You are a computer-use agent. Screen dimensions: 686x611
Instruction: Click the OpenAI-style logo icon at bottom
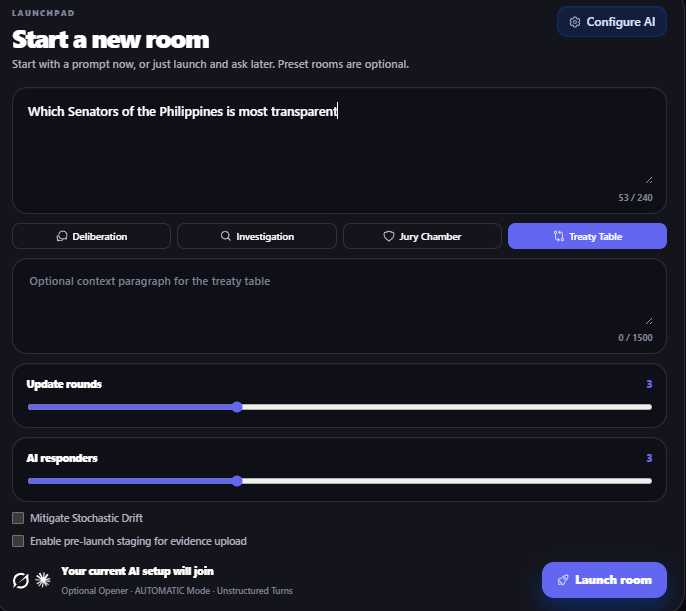pyautogui.click(x=21, y=580)
